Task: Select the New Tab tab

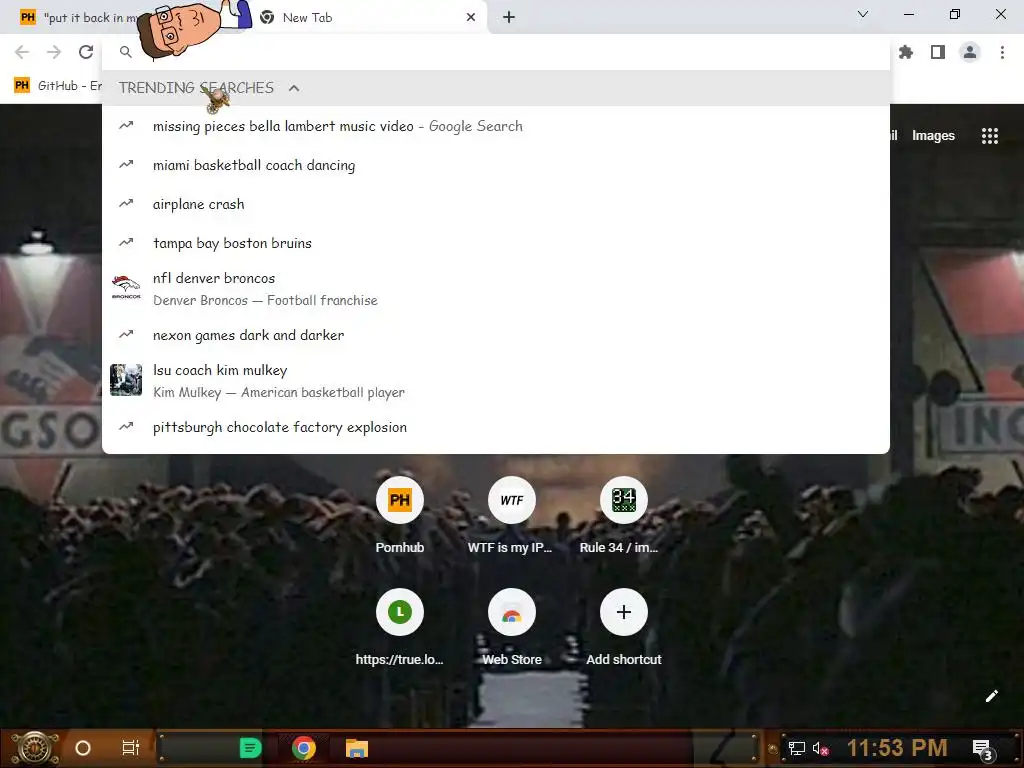Action: click(366, 18)
